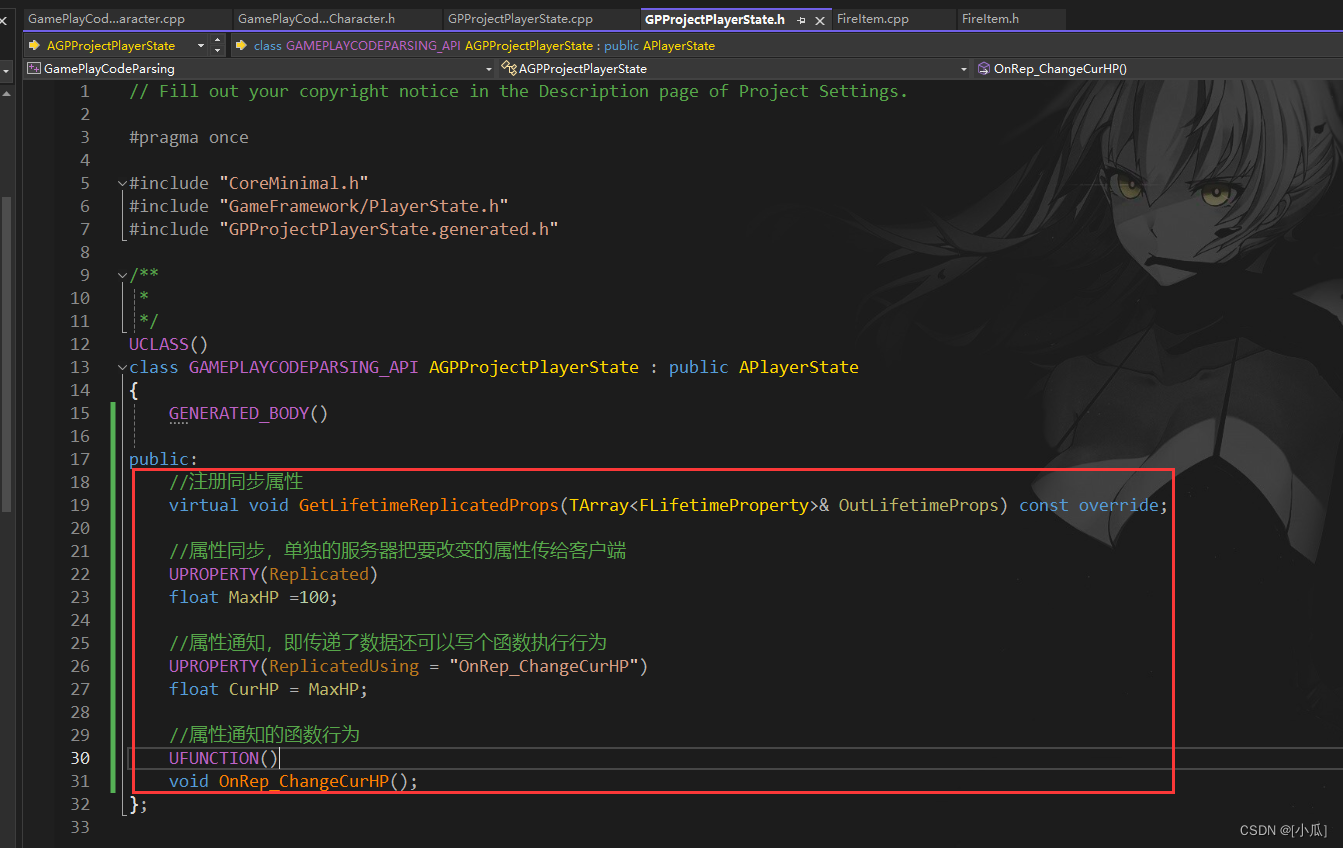The image size is (1343, 848).
Task: Click the "override" keyword on line 19
Action: (x=1119, y=505)
